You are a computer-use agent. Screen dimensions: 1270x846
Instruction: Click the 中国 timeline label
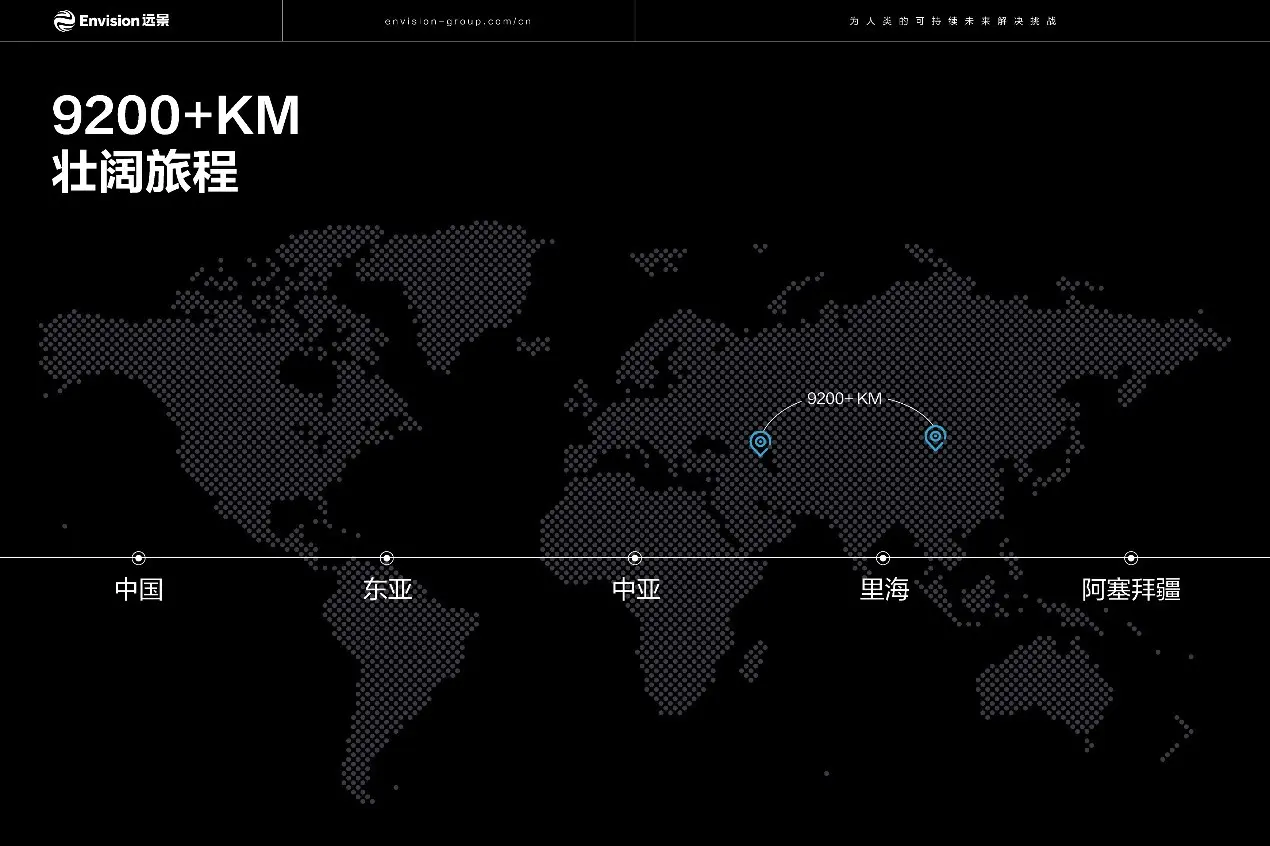139,589
